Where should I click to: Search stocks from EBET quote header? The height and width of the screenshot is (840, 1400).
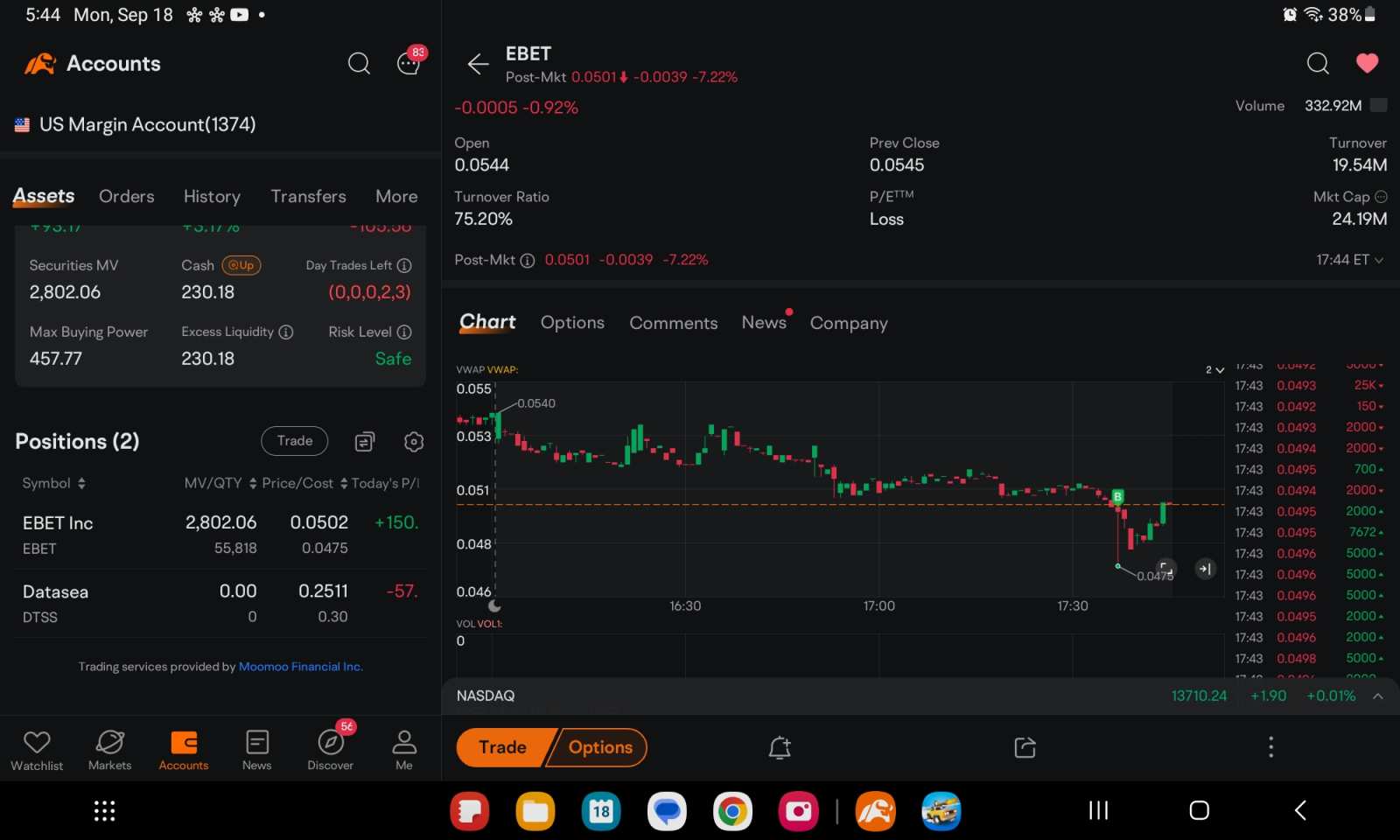point(1318,63)
